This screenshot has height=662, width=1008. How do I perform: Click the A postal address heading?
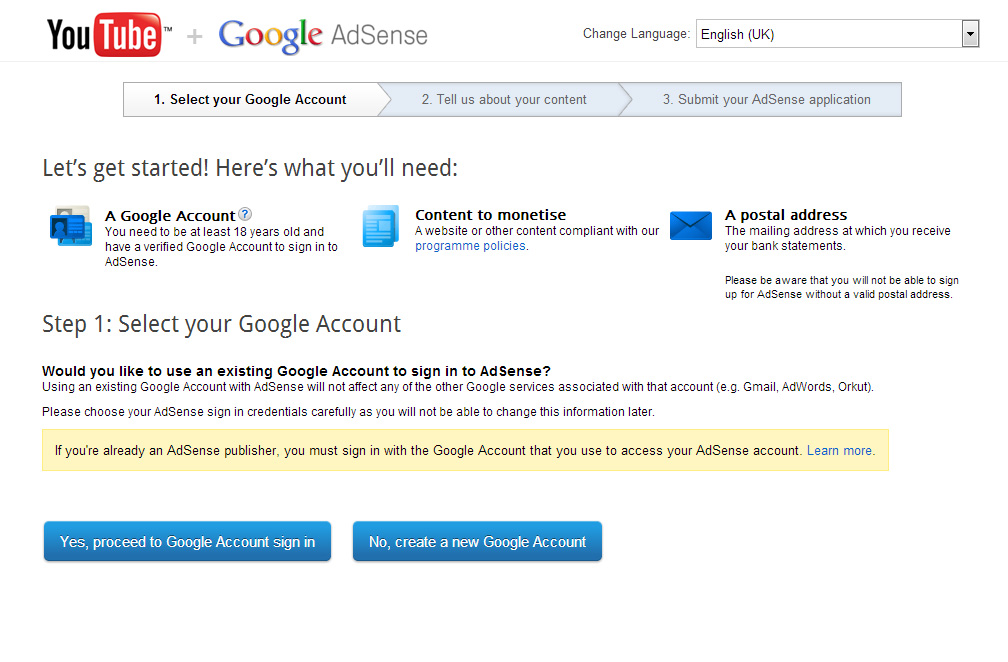tap(786, 215)
